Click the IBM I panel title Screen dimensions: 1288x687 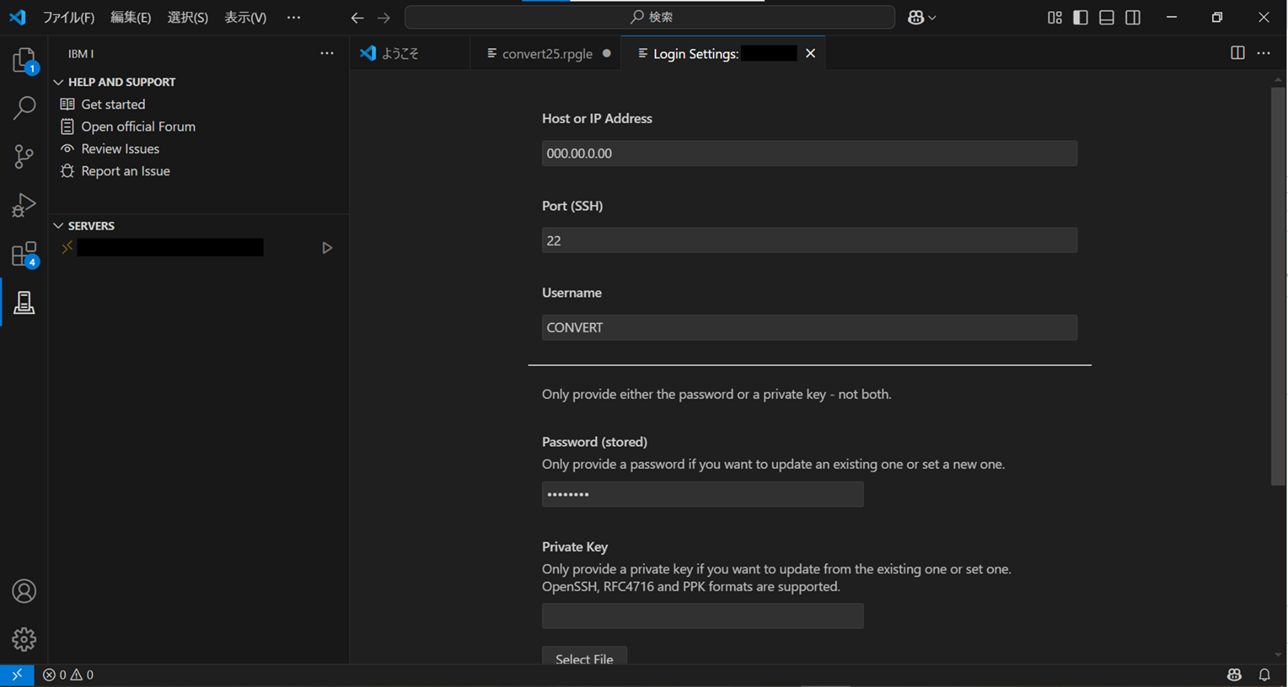[x=81, y=54]
